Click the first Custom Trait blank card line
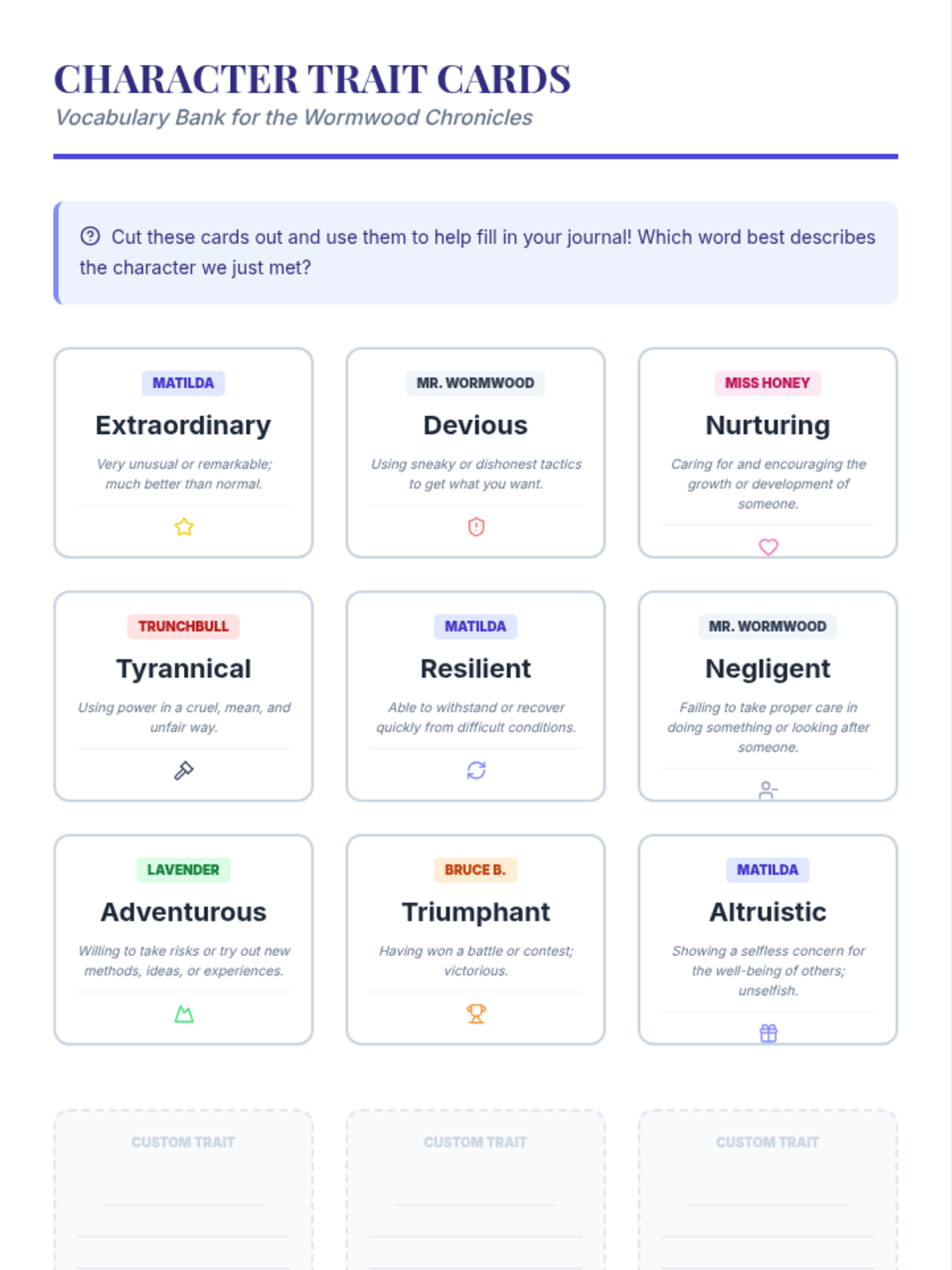Viewport: 952px width, 1270px height. (x=183, y=1203)
